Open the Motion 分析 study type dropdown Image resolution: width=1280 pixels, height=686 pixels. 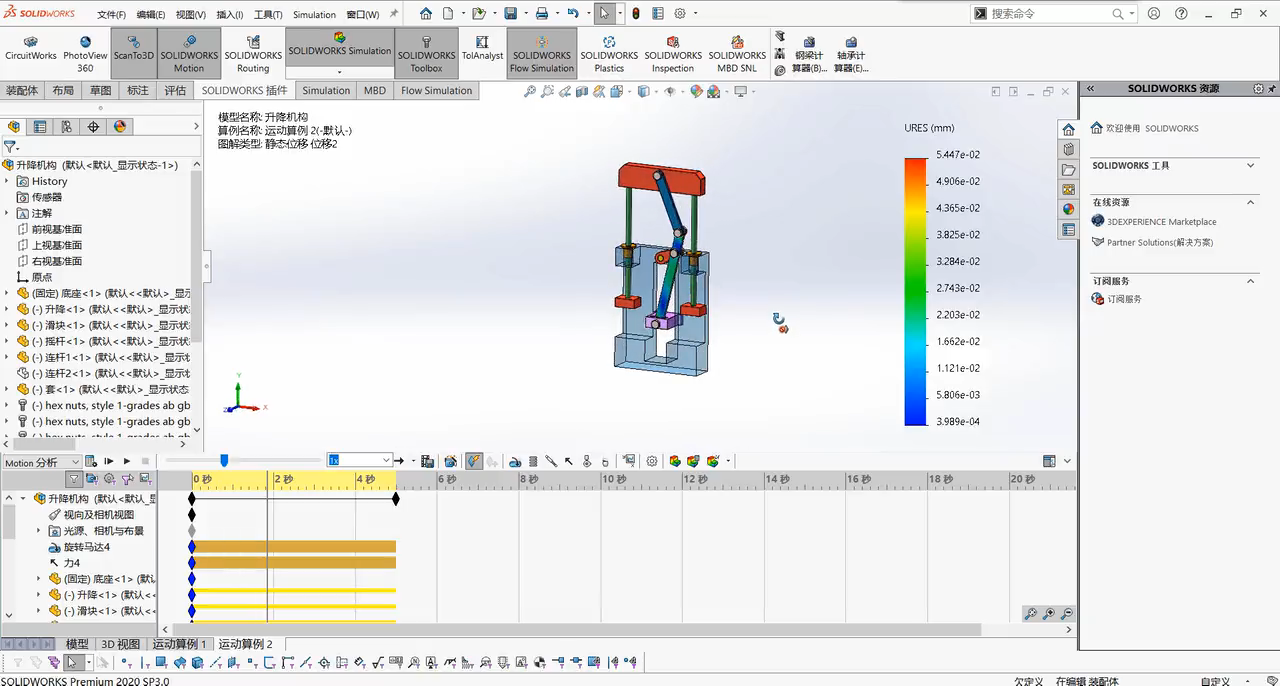click(x=41, y=462)
